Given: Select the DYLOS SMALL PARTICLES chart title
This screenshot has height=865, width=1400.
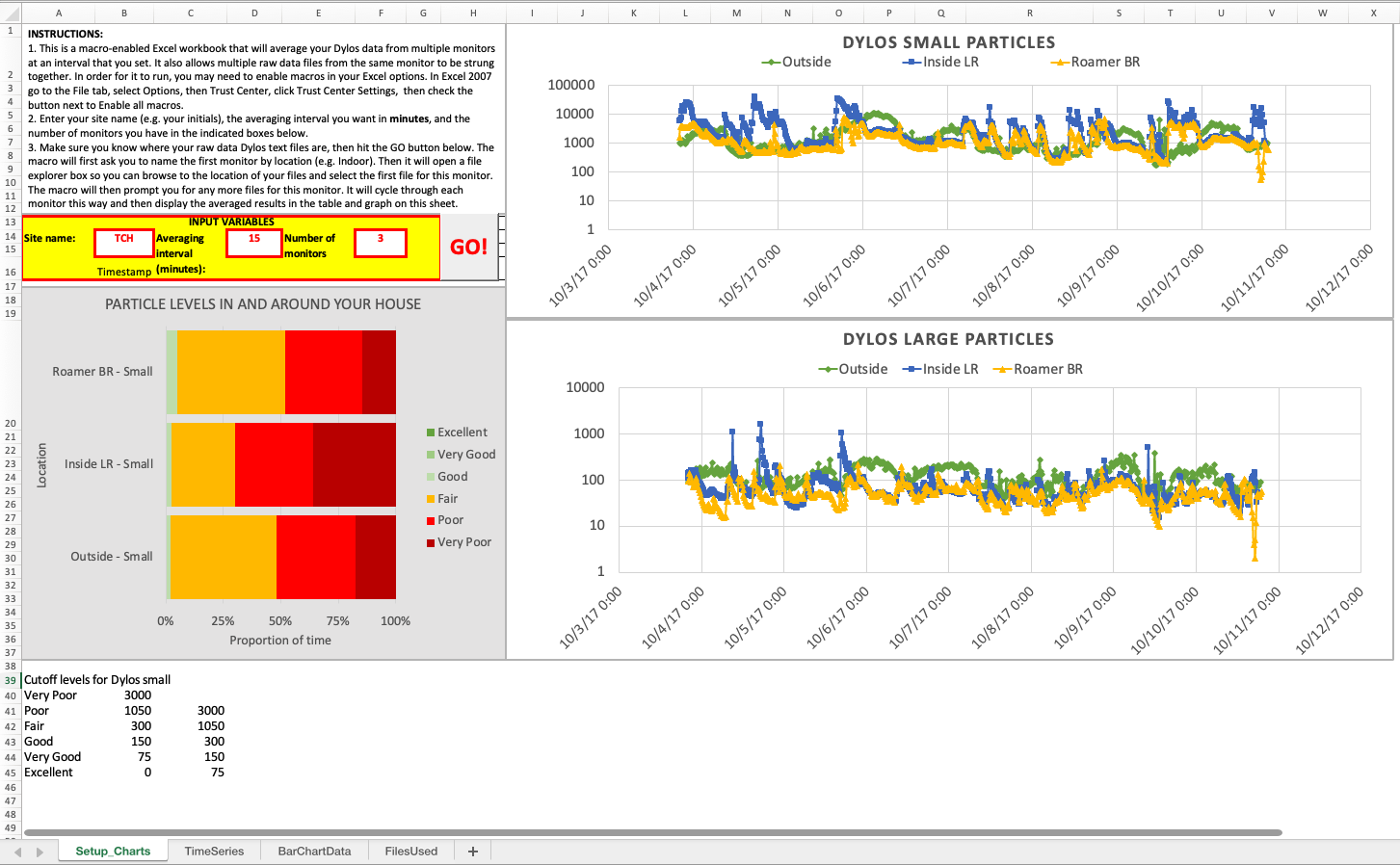Looking at the screenshot, I should point(949,42).
